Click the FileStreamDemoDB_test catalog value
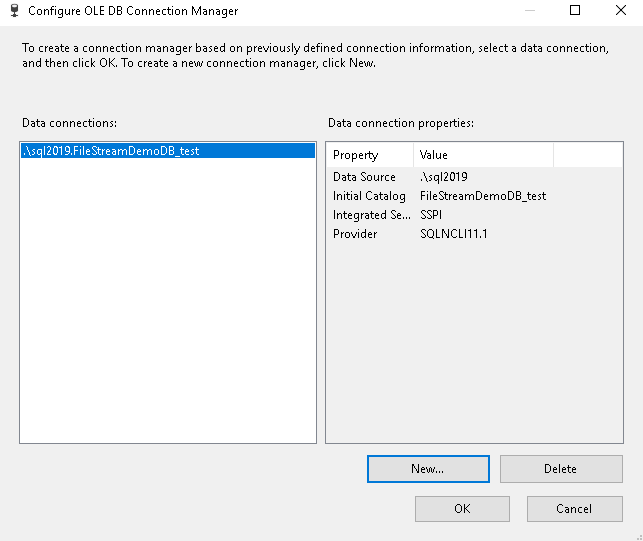Viewport: 643px width, 541px height. [482, 196]
